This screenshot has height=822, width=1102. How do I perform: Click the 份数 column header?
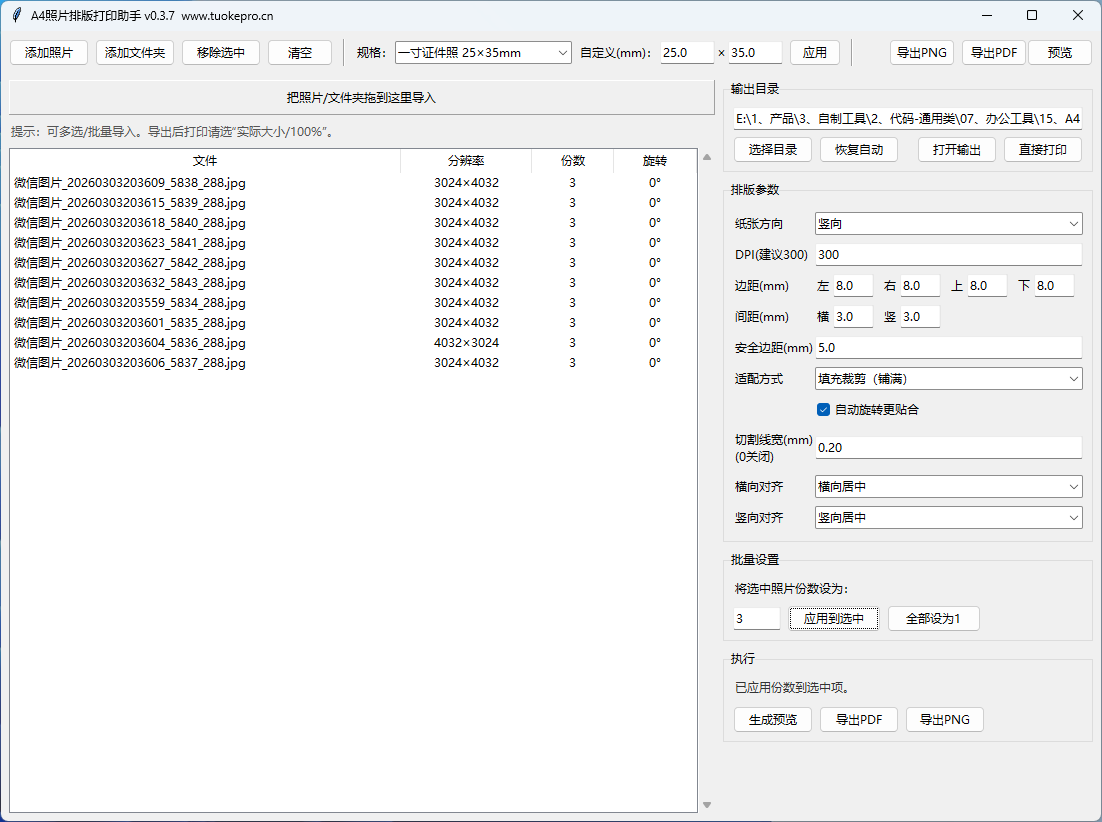coord(572,161)
